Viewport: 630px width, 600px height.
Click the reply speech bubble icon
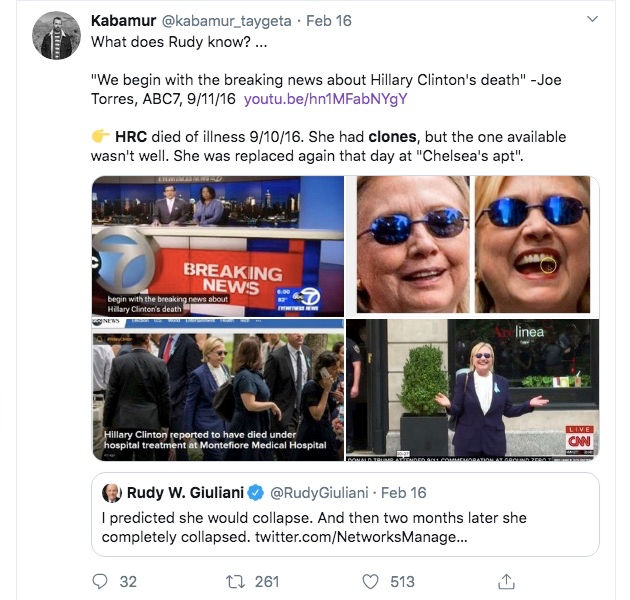pos(100,581)
